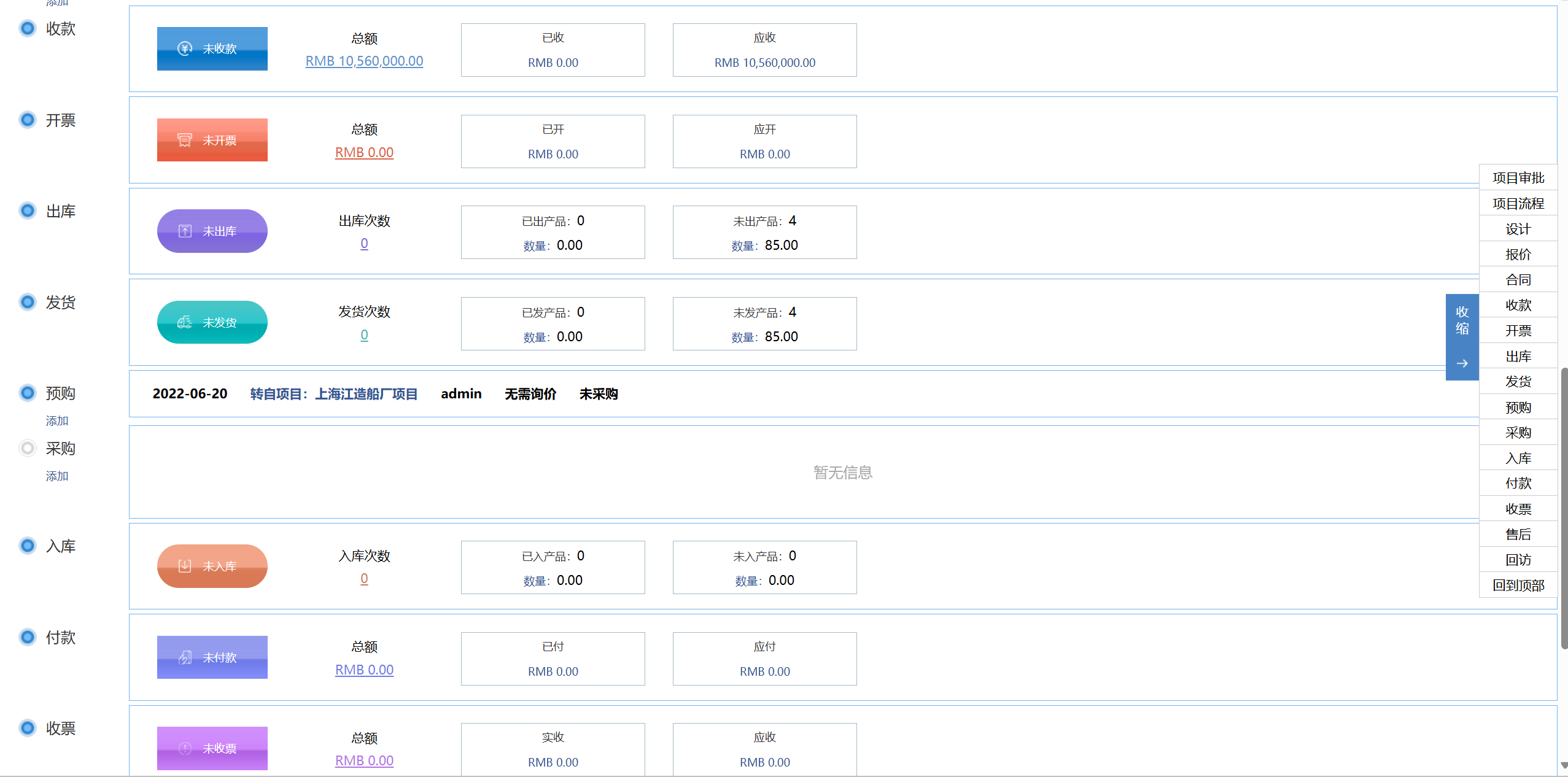
Task: Open the 出库次数 count 0 link
Action: 364,244
